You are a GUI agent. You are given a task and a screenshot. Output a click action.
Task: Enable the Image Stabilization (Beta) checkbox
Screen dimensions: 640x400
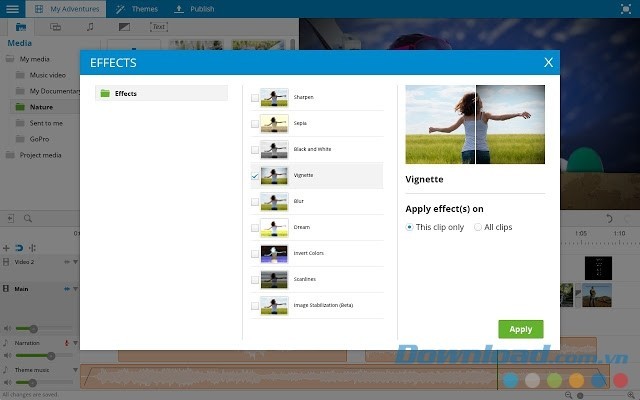[255, 306]
